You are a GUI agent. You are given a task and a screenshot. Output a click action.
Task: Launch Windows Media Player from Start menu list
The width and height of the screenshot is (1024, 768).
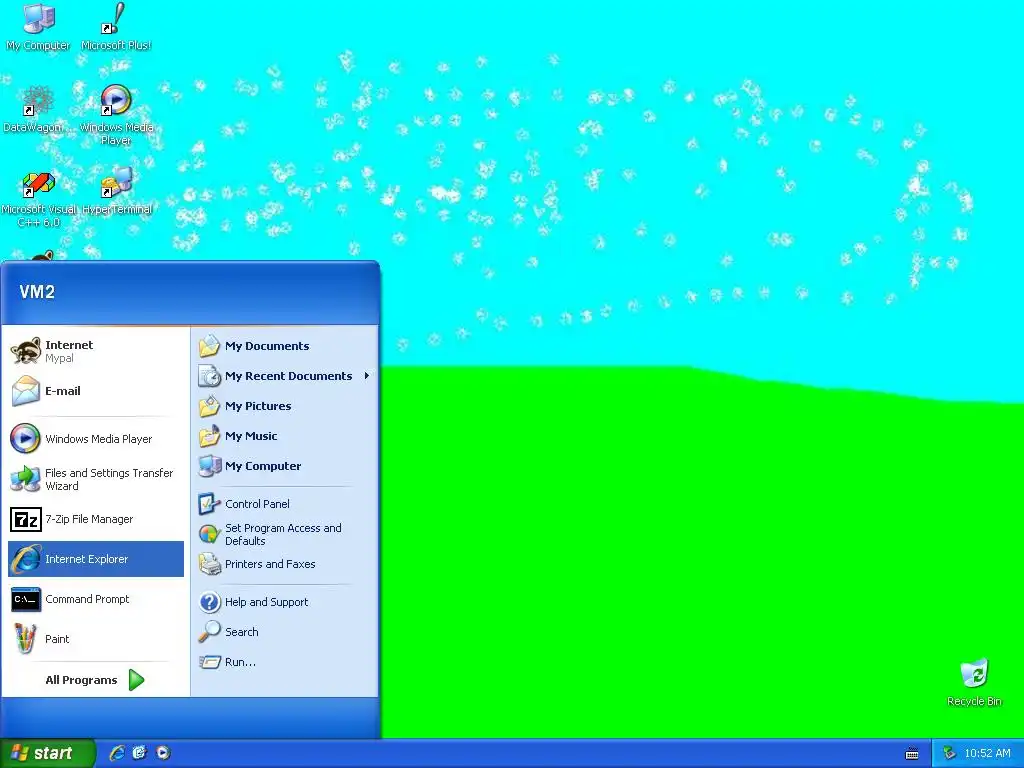pos(96,439)
